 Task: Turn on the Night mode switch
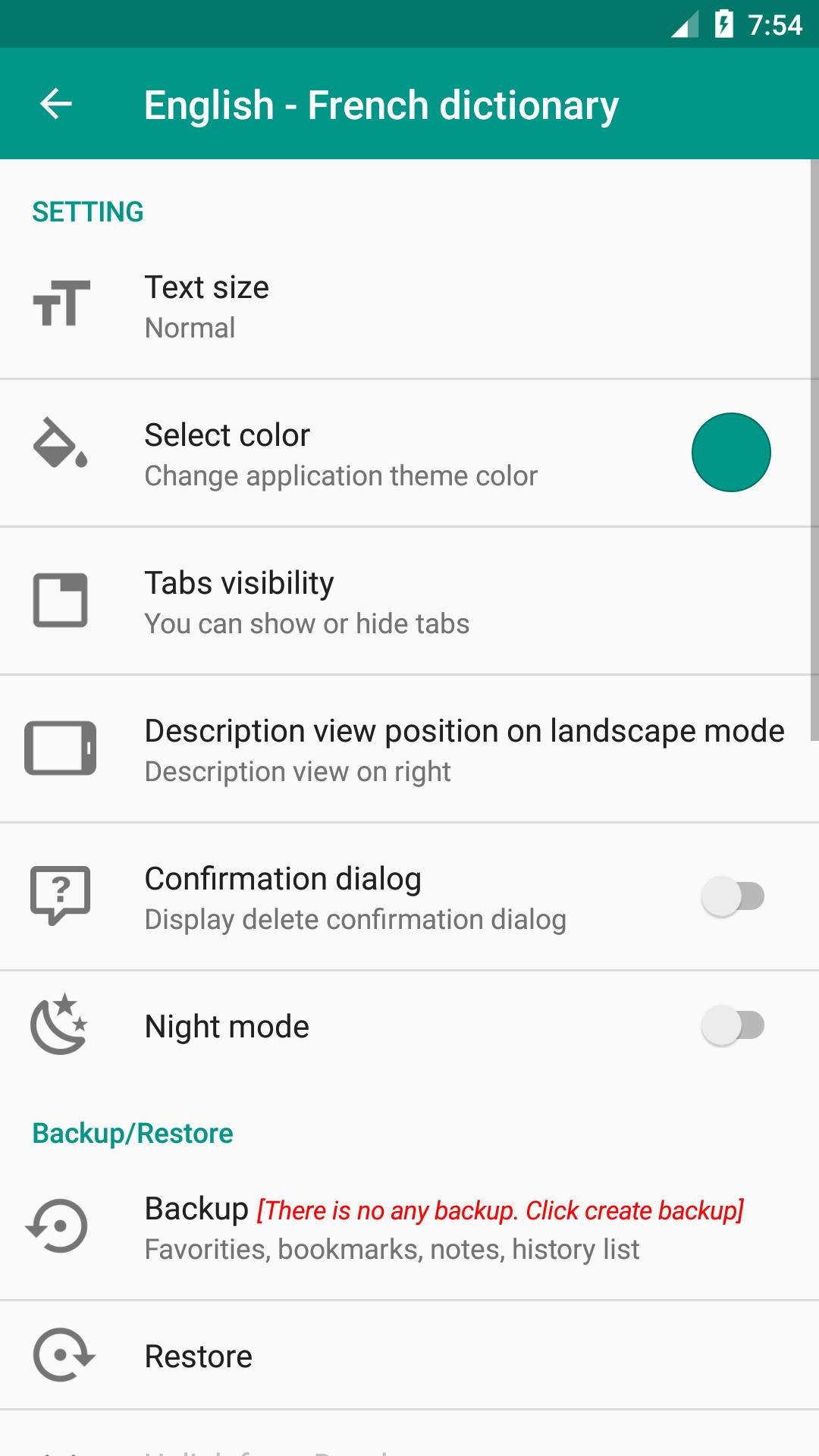733,1025
